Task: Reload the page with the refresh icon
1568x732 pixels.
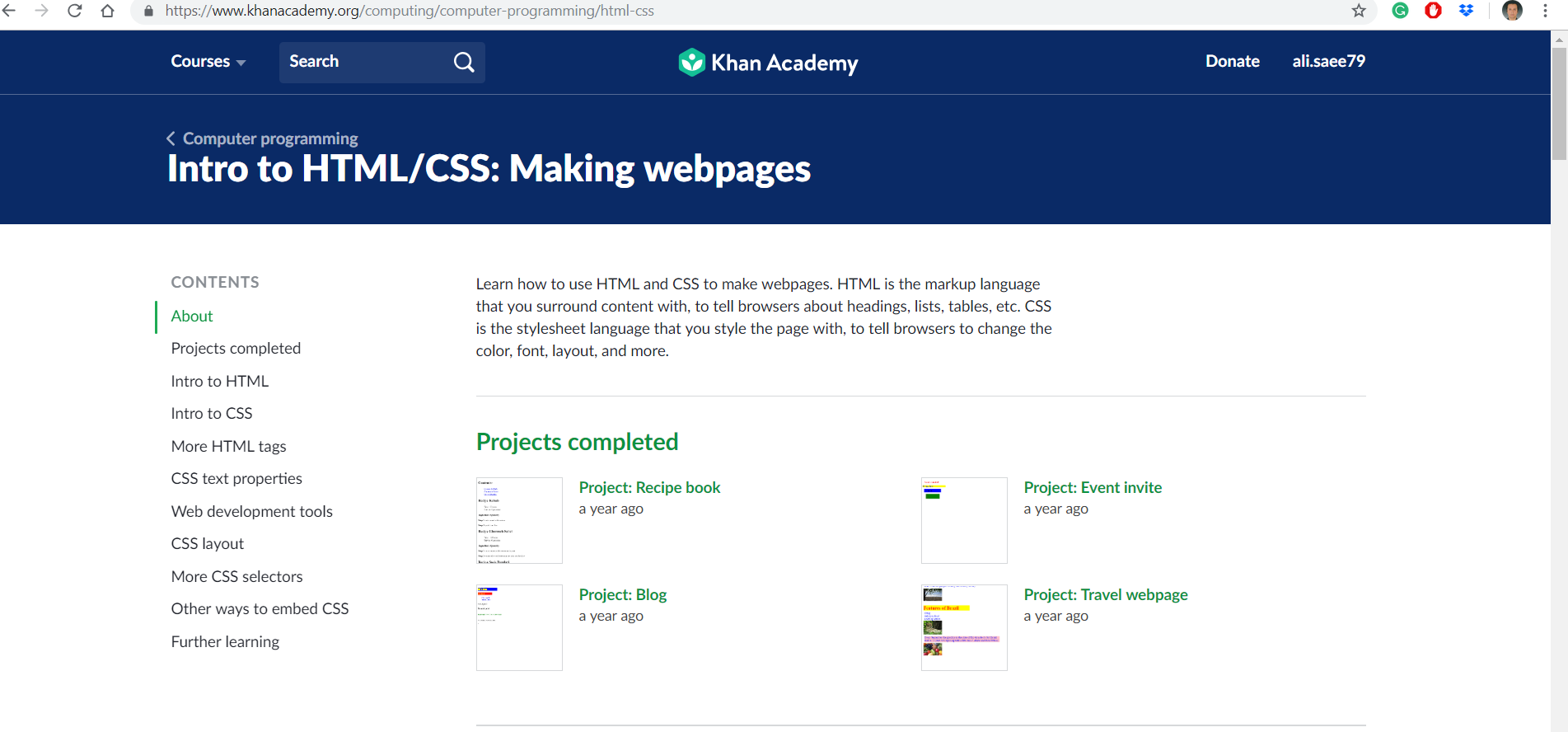Action: [x=75, y=11]
